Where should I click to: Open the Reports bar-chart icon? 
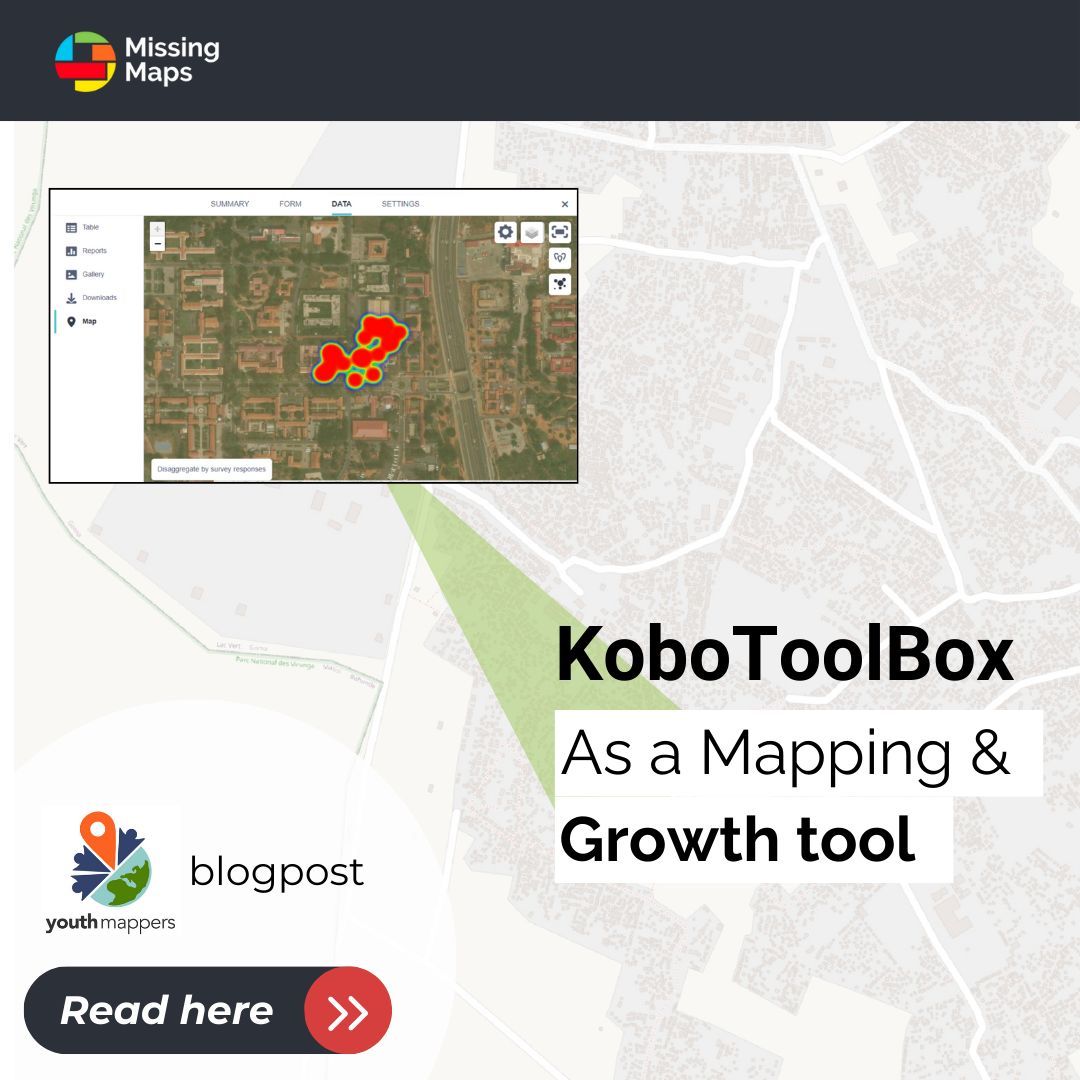71,251
